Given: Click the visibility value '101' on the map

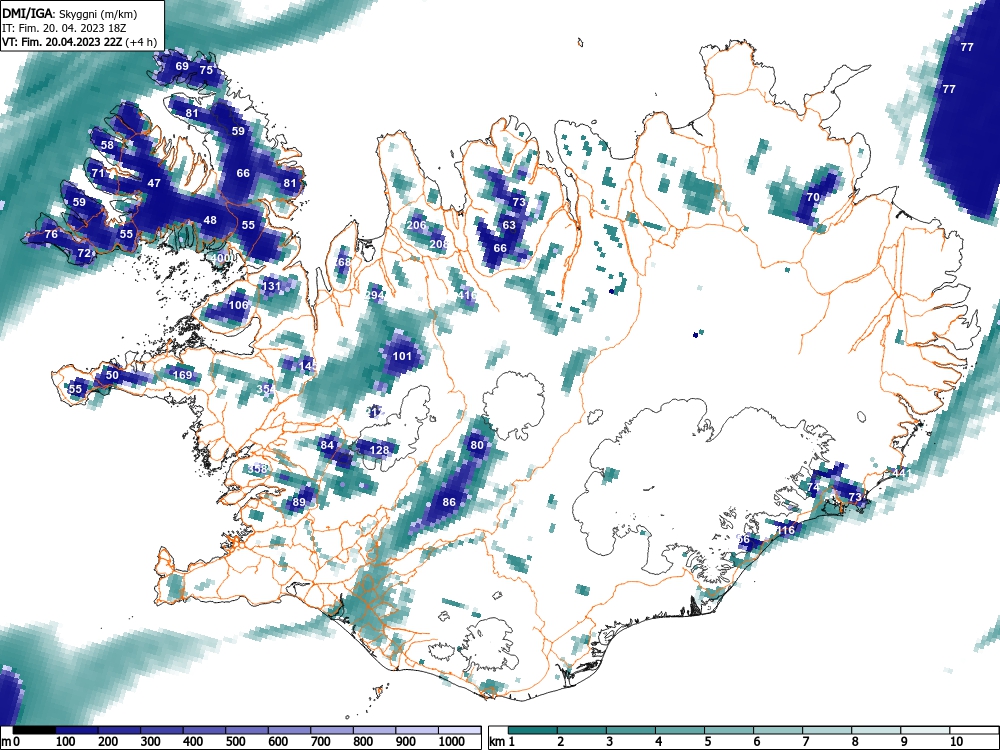Looking at the screenshot, I should (402, 356).
